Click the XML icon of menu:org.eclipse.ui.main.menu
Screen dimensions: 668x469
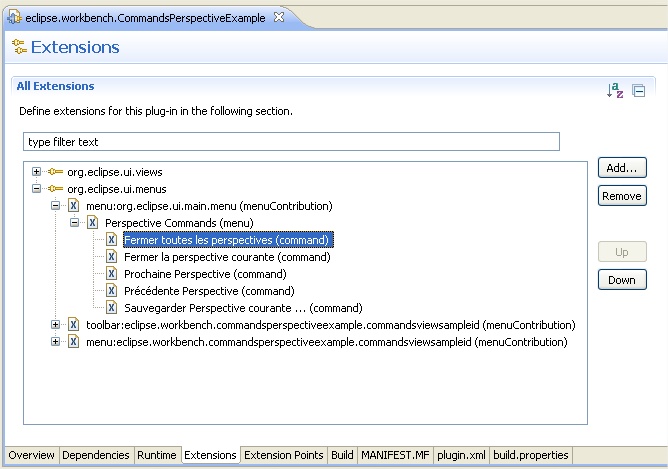[74, 206]
